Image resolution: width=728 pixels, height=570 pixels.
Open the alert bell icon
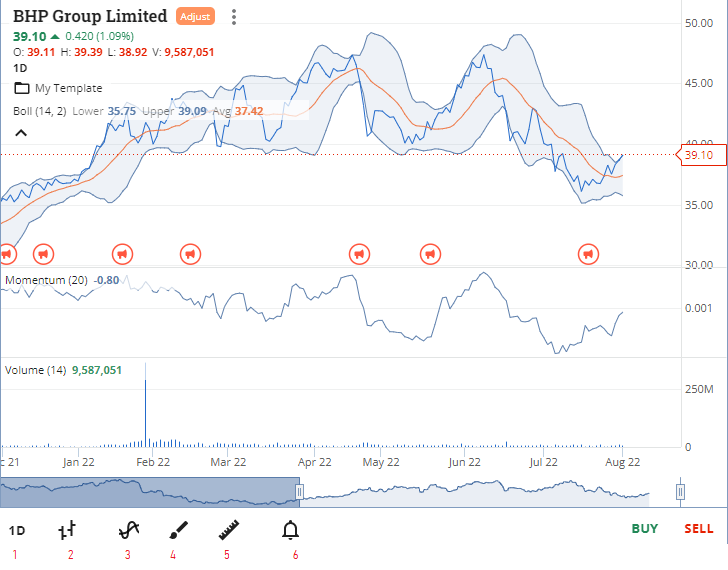pos(291,530)
